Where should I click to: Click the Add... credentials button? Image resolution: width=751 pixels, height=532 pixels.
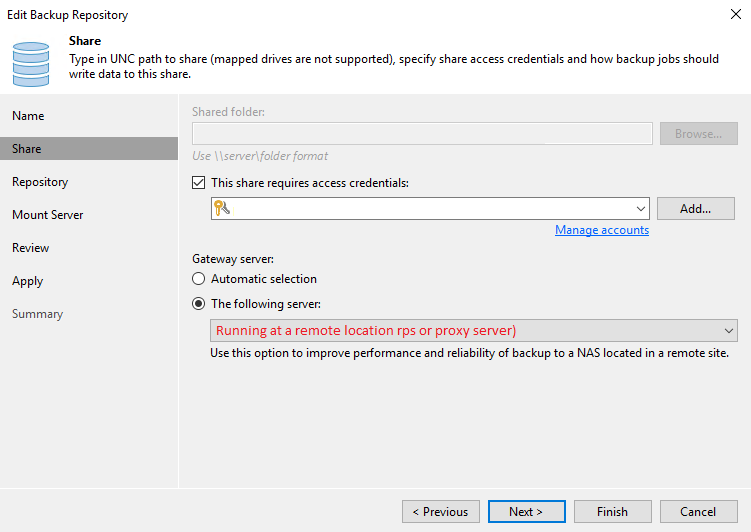pyautogui.click(x=695, y=208)
